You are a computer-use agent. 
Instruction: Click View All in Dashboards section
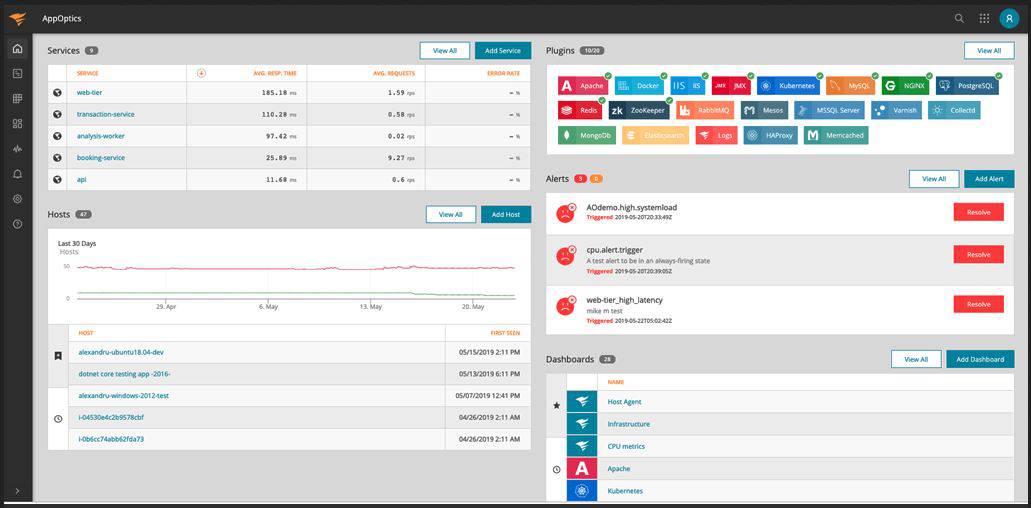(916, 359)
